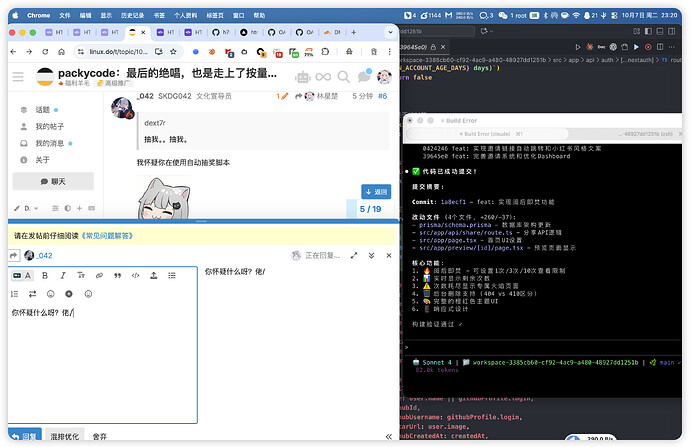Minimize the reply composer panel
Screen dimensions: 690x447
point(371,255)
